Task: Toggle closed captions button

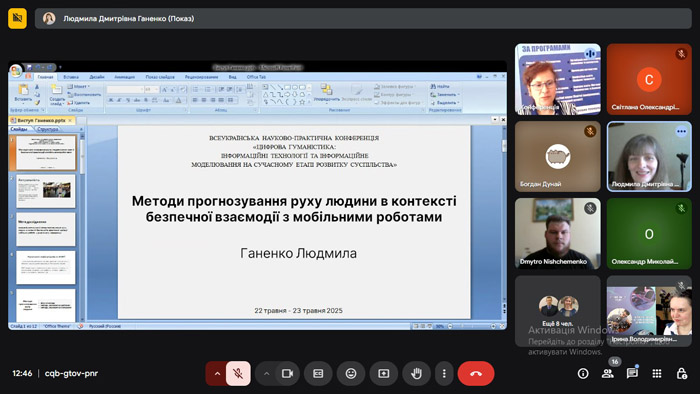Action: [318, 373]
